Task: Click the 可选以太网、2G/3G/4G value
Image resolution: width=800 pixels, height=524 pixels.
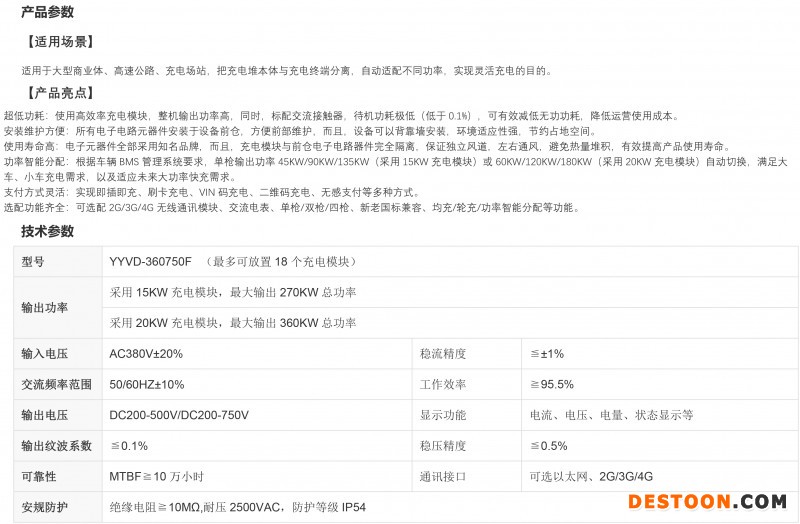Action: tap(591, 476)
